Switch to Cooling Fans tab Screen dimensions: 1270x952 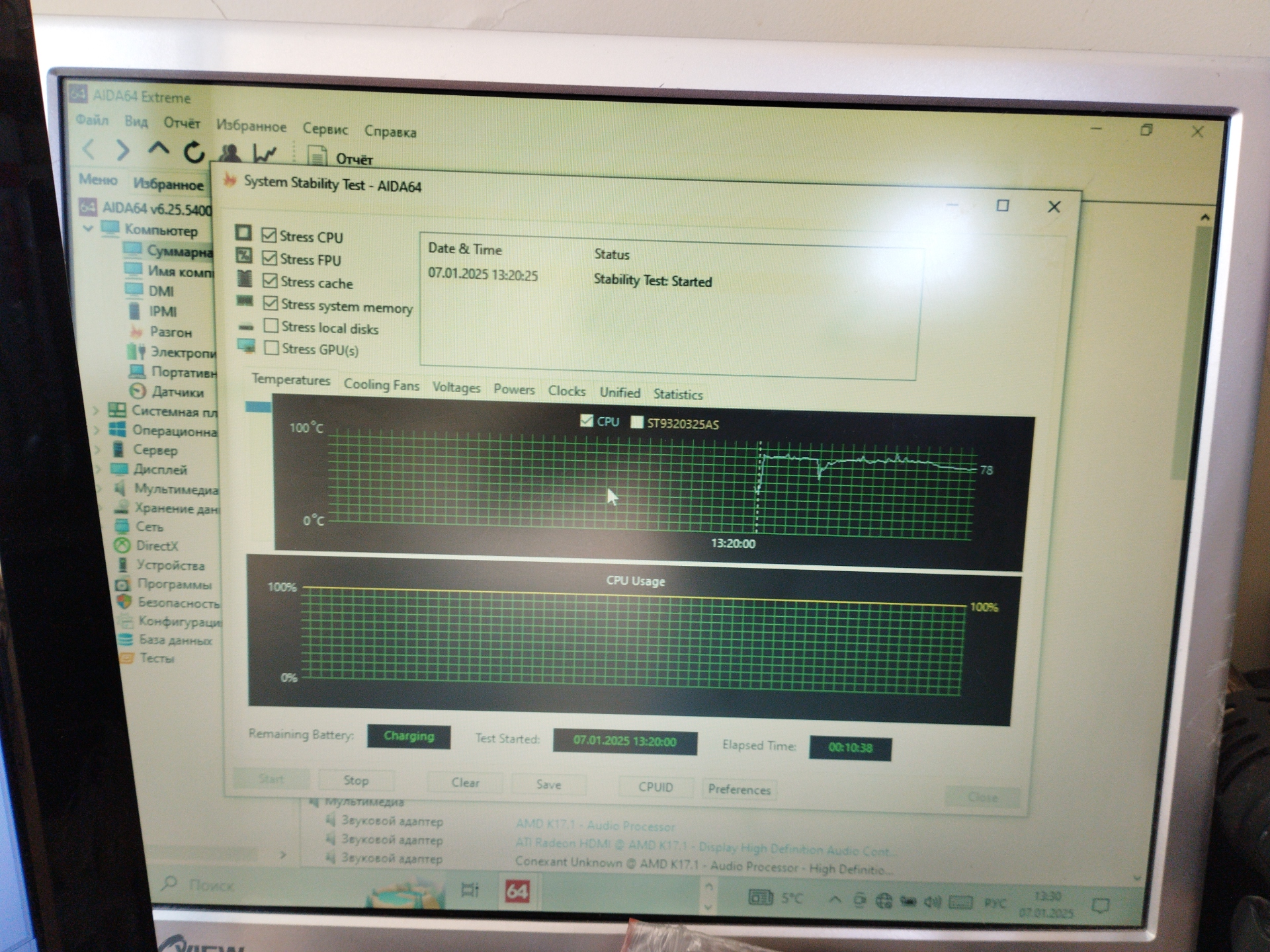coord(381,385)
